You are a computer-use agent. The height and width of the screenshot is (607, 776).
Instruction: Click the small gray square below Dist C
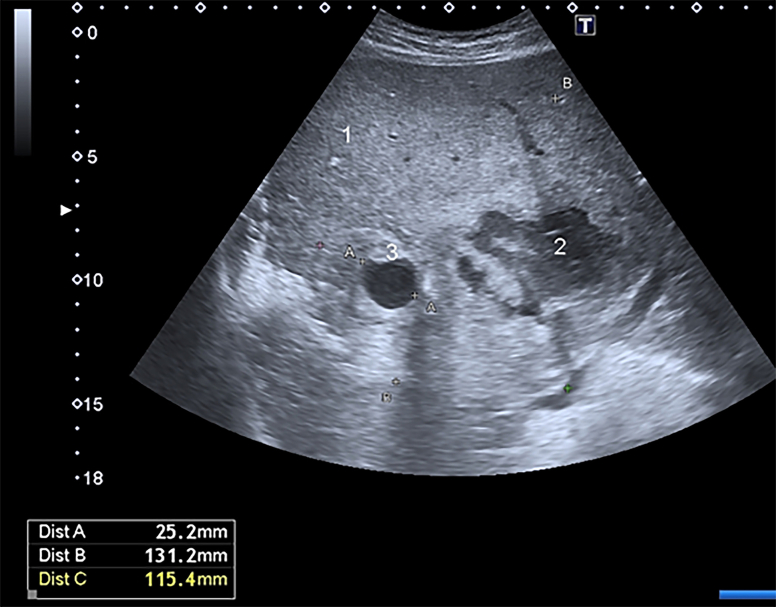(32, 594)
